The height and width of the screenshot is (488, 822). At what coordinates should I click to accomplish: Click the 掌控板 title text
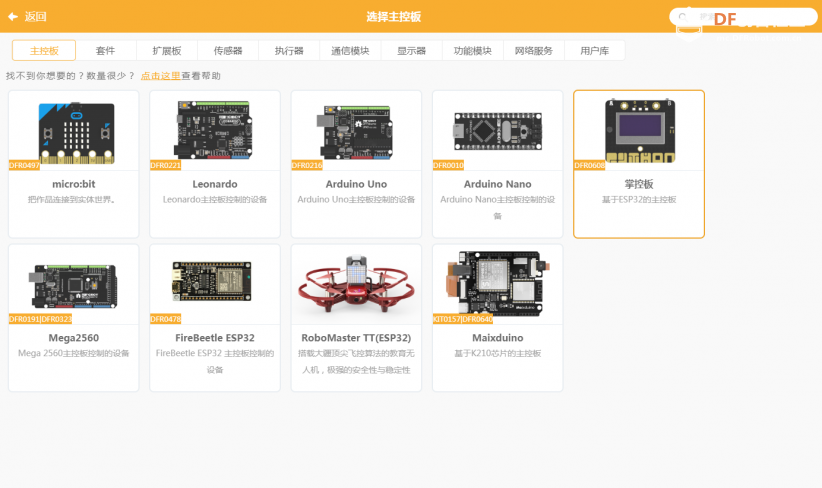639,184
